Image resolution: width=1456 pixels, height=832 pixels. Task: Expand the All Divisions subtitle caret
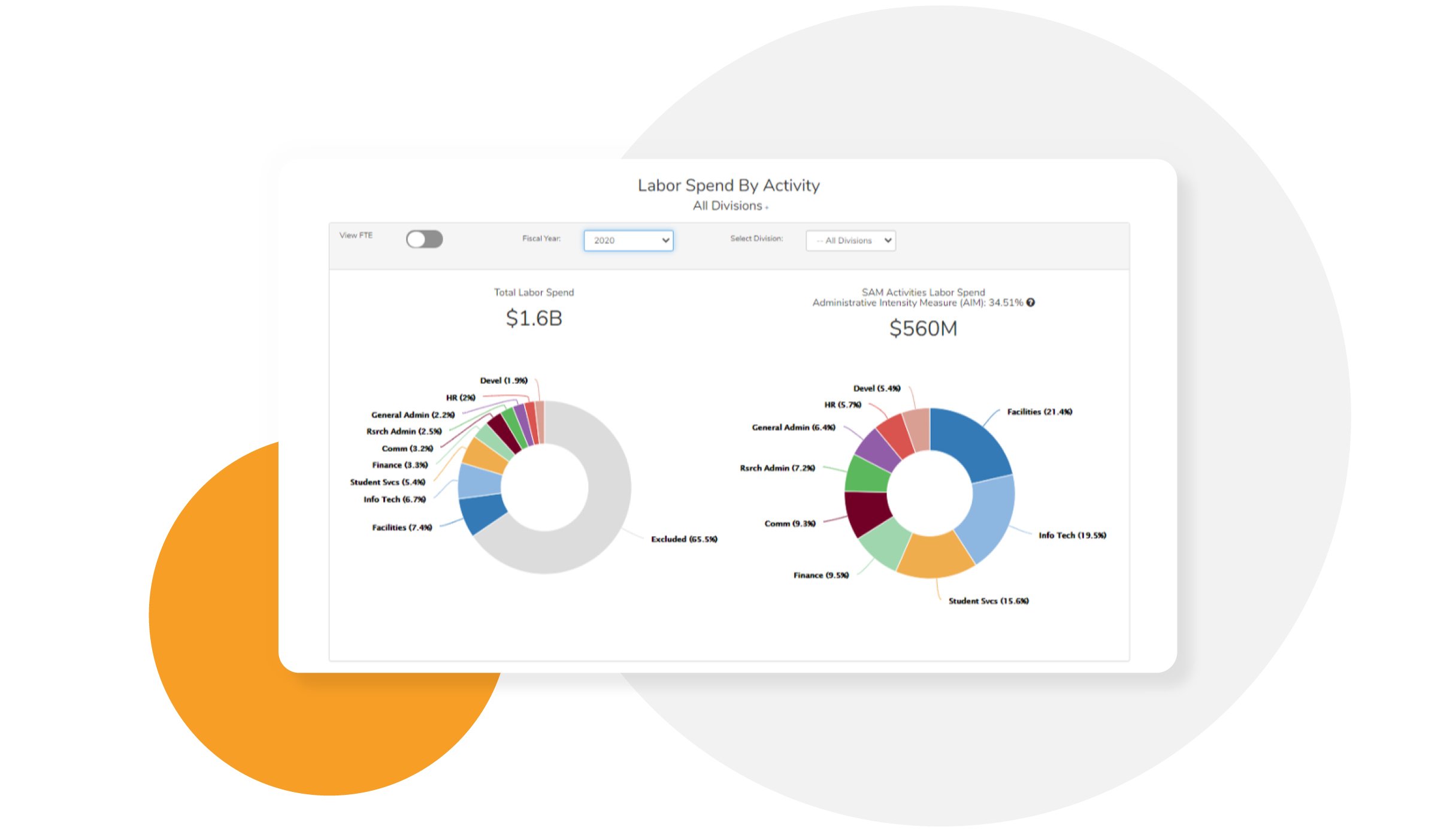[767, 208]
